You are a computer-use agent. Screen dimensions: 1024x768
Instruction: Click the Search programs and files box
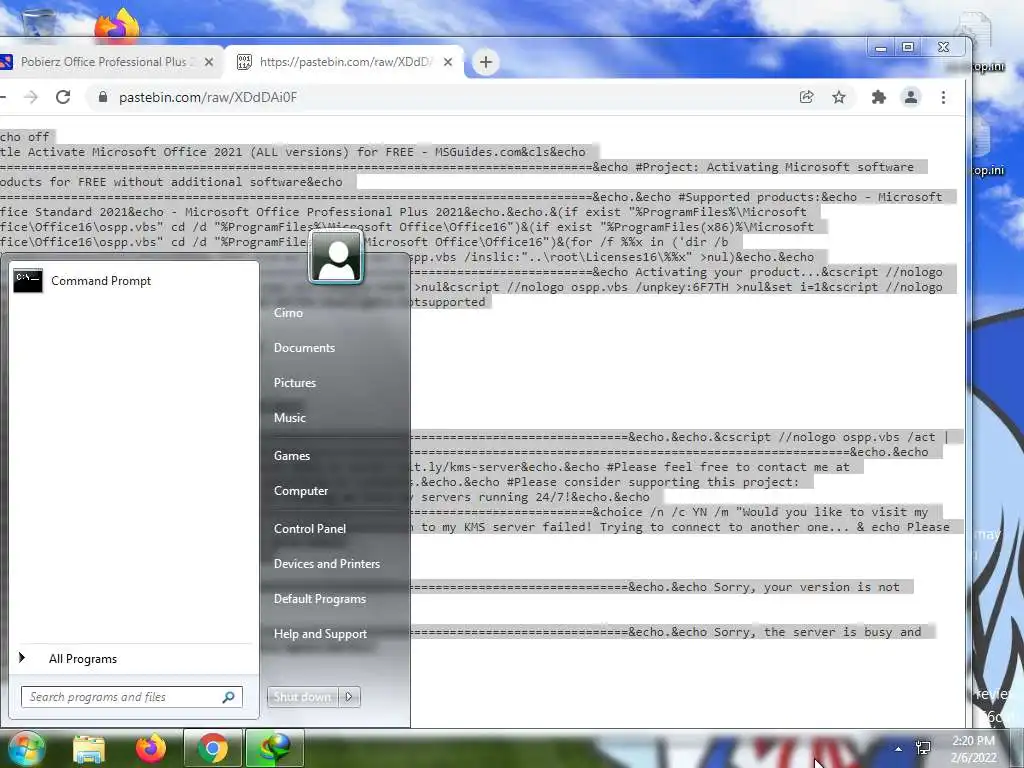pos(132,697)
